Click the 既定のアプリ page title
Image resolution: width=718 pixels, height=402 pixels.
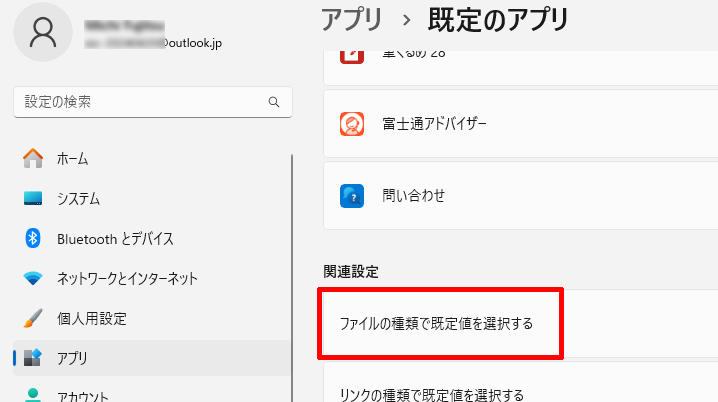click(498, 20)
